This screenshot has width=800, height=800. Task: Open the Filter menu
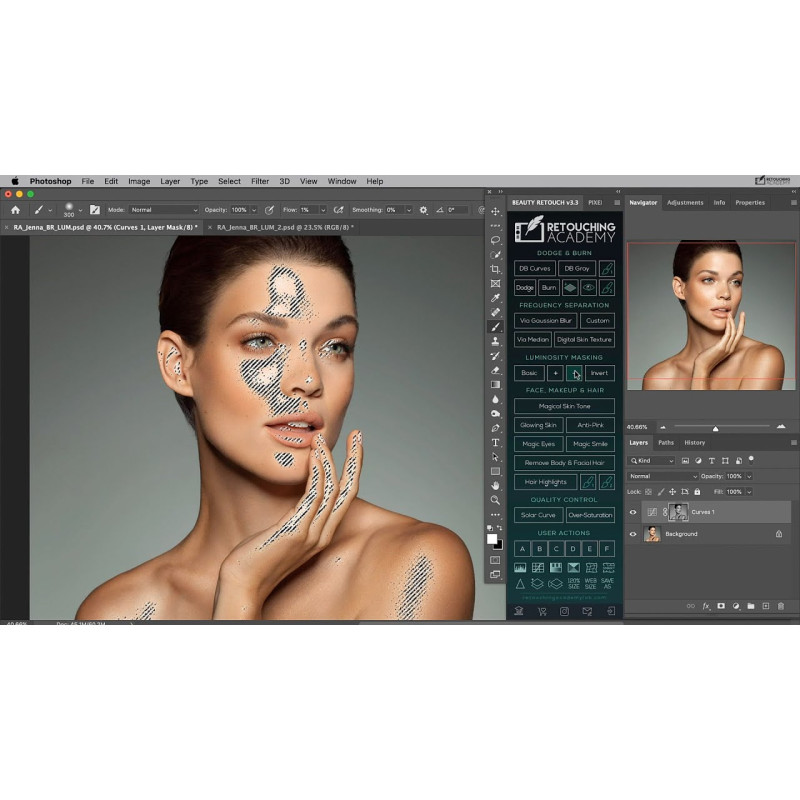point(260,181)
